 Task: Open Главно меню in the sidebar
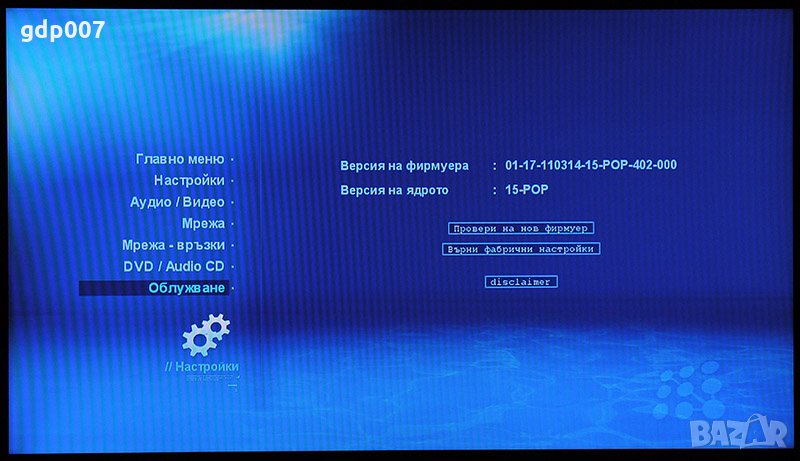(x=180, y=159)
